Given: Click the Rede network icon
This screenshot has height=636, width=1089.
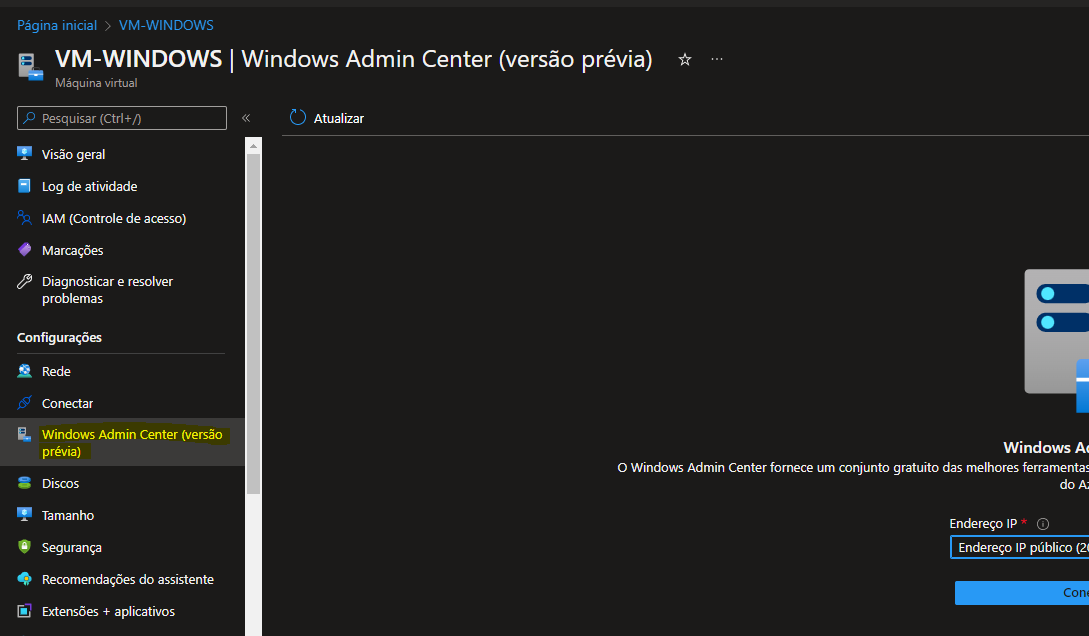Looking at the screenshot, I should [24, 371].
